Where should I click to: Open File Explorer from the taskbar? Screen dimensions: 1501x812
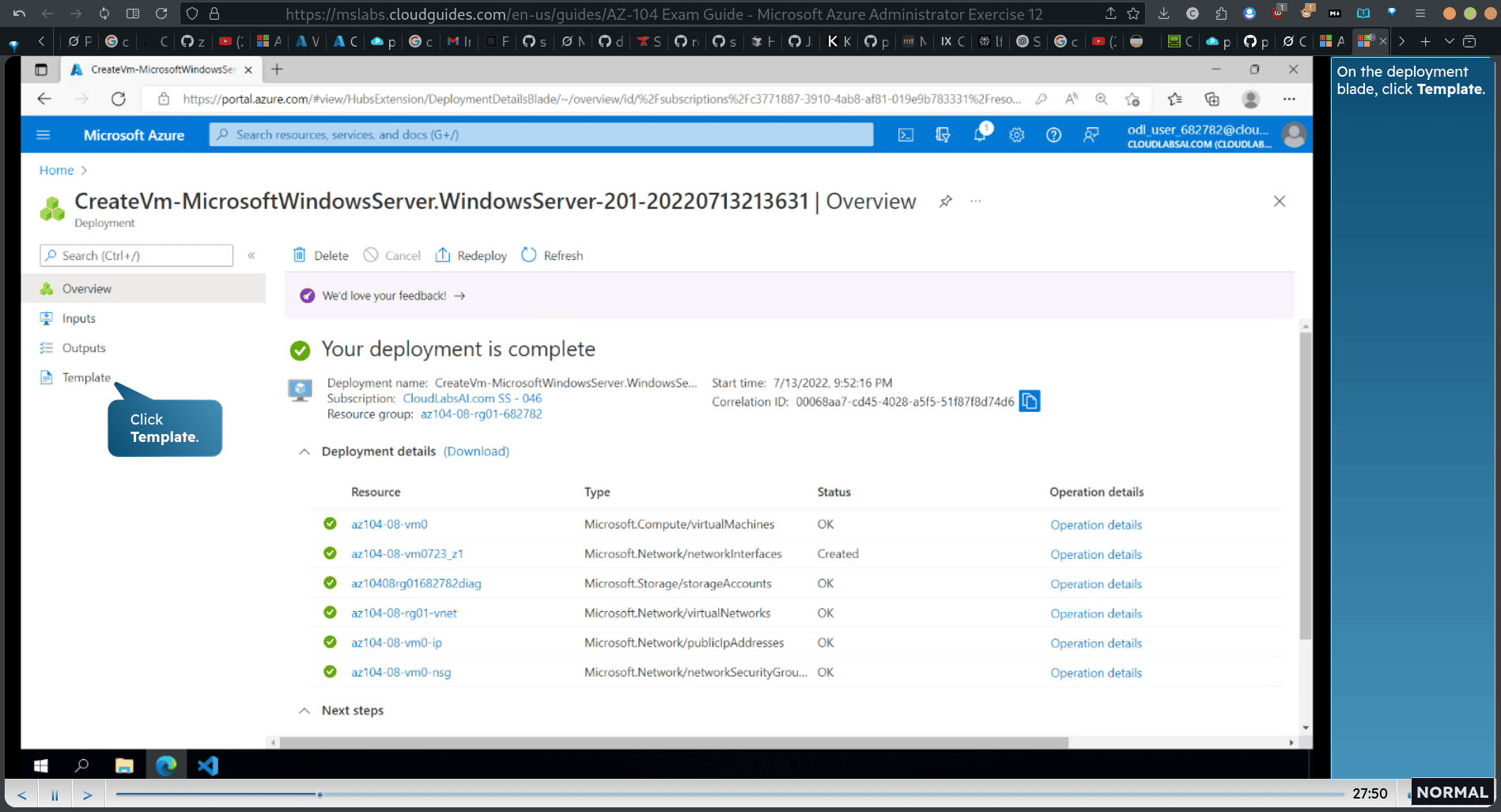124,765
